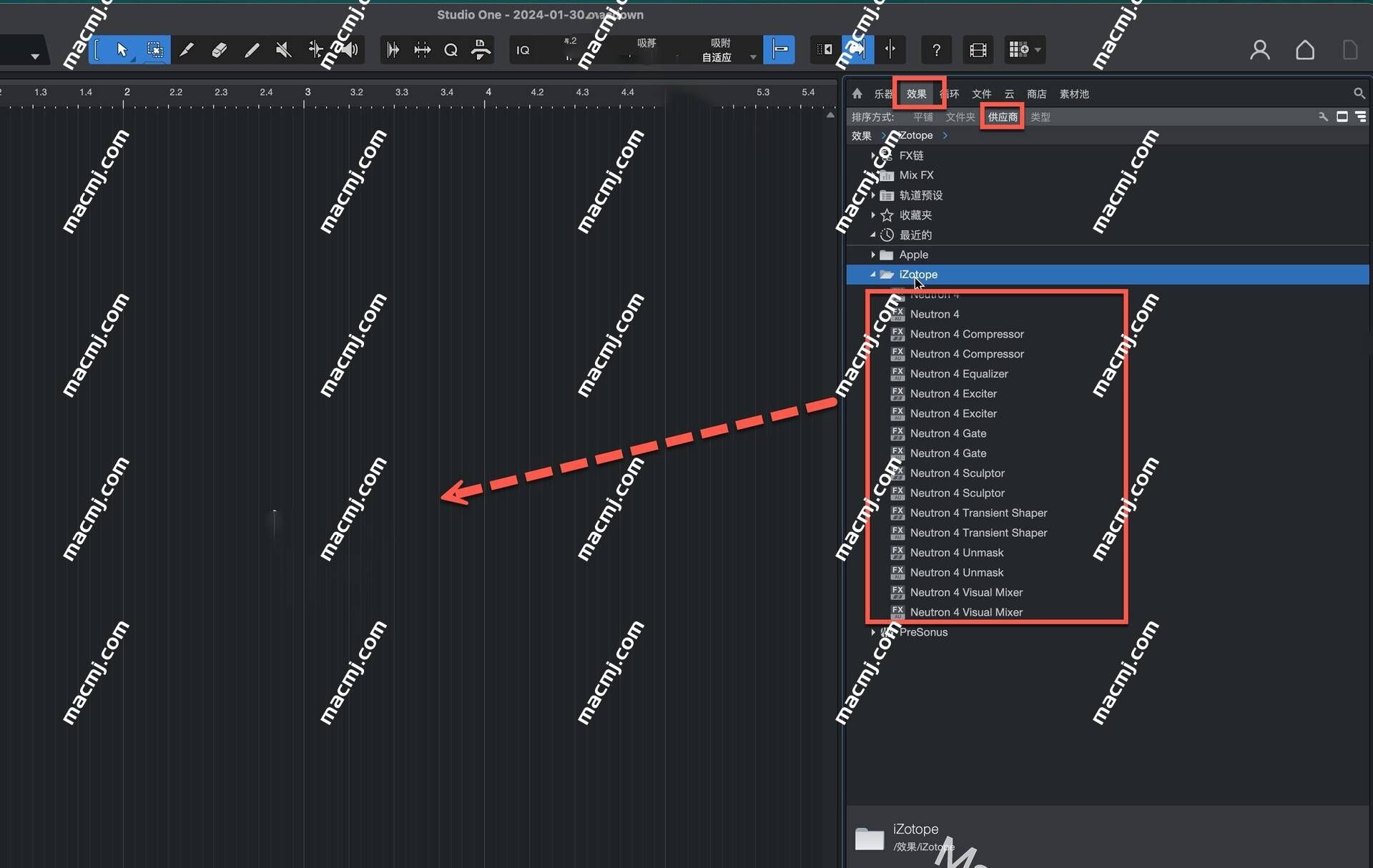Sort by 供应商

point(1003,117)
